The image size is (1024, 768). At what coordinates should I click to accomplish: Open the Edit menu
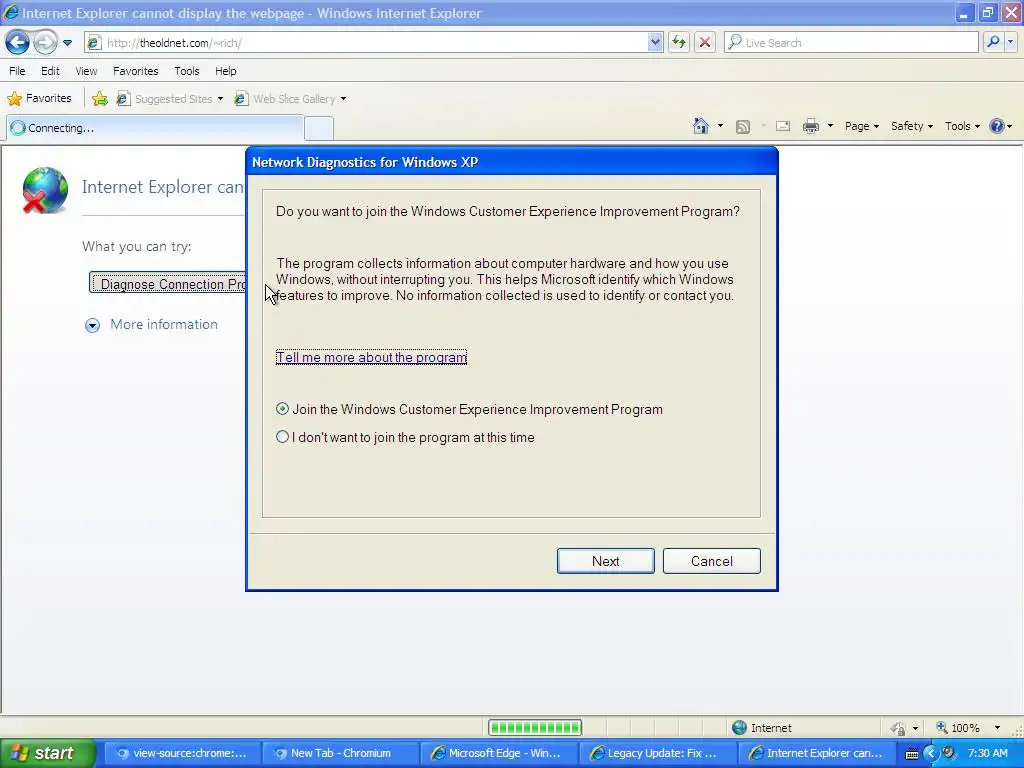tap(50, 71)
